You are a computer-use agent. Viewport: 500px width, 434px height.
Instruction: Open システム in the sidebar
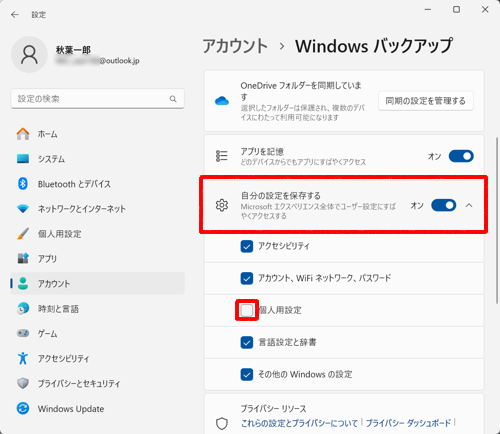97,159
